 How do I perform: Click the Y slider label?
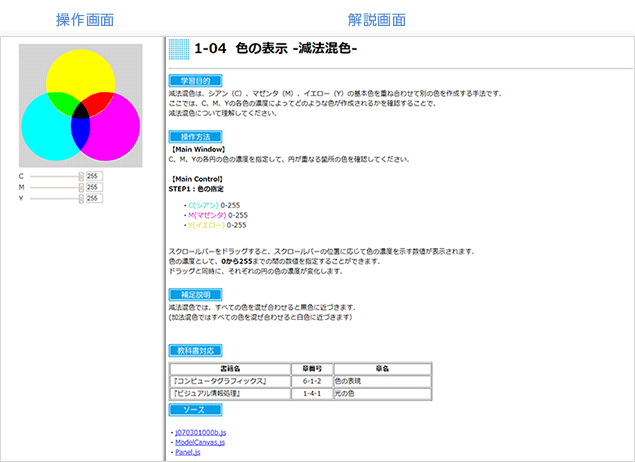pos(21,198)
